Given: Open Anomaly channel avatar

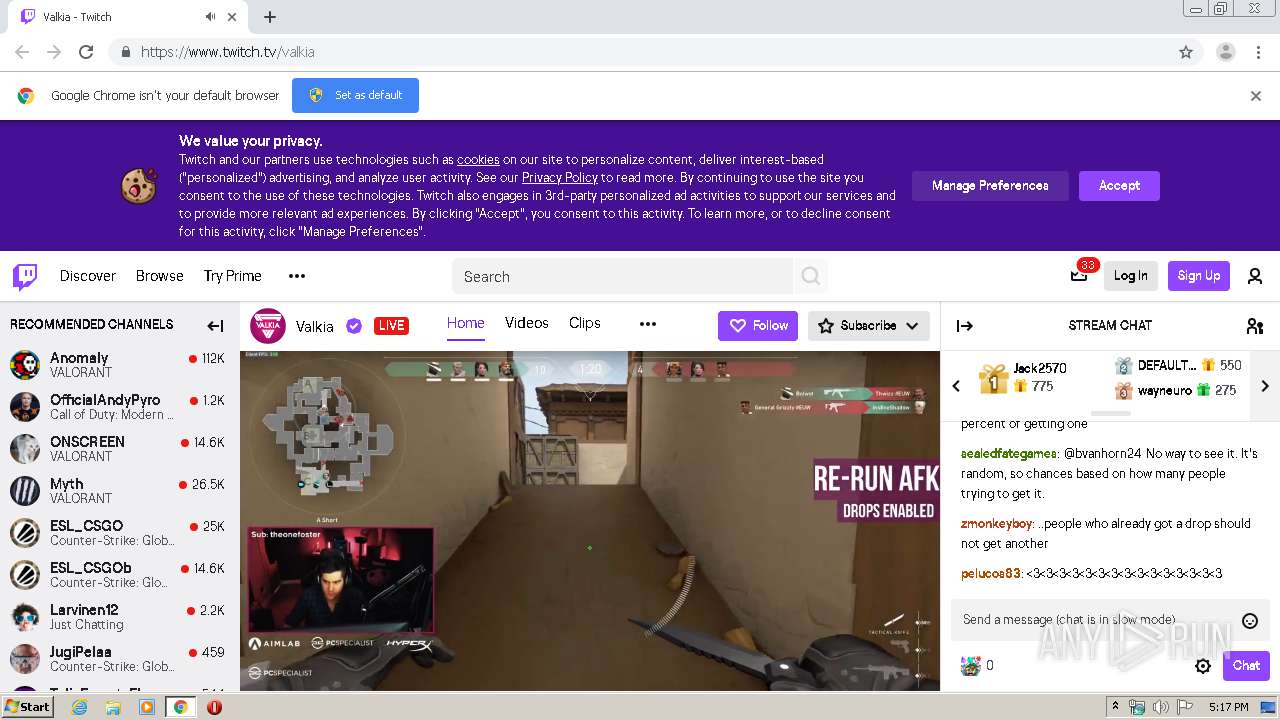Looking at the screenshot, I should point(25,365).
